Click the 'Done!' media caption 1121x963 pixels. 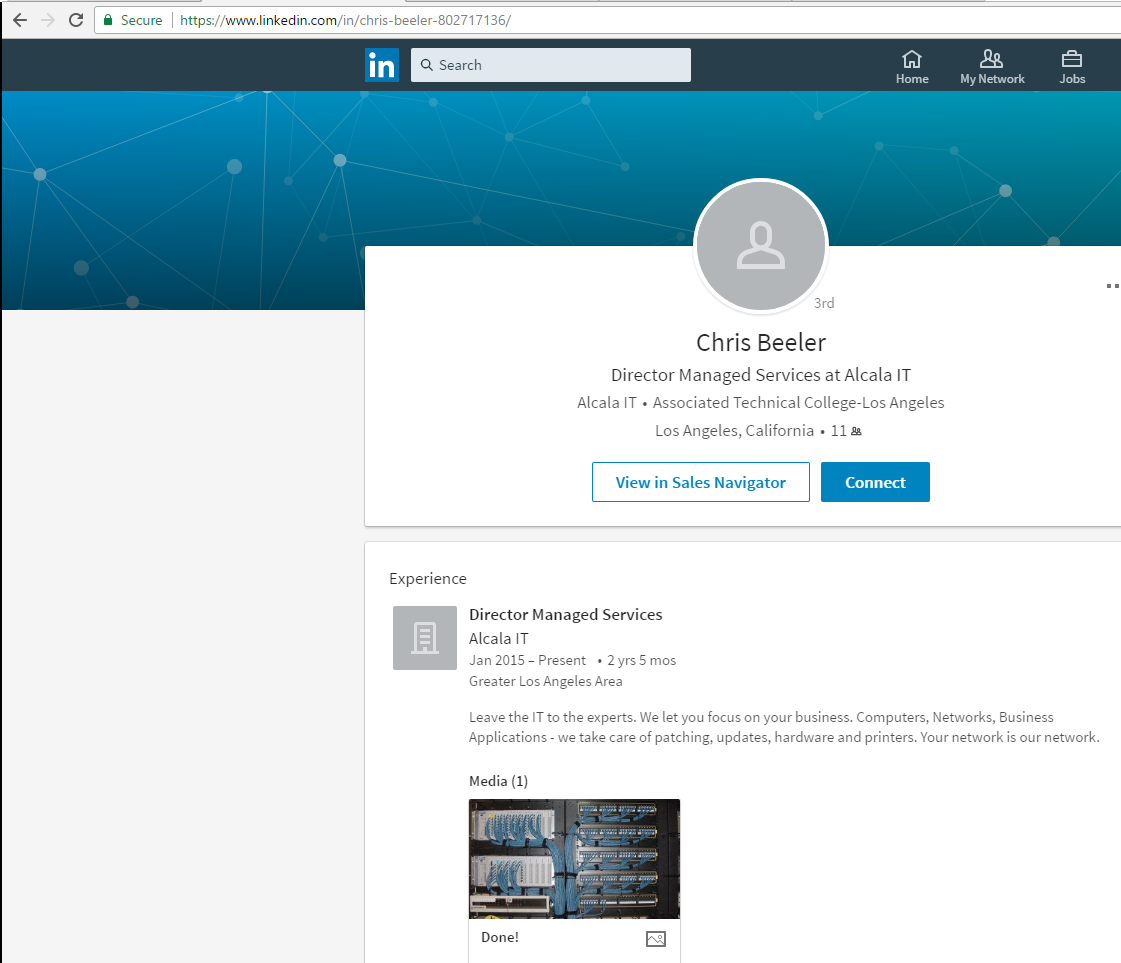click(x=500, y=937)
